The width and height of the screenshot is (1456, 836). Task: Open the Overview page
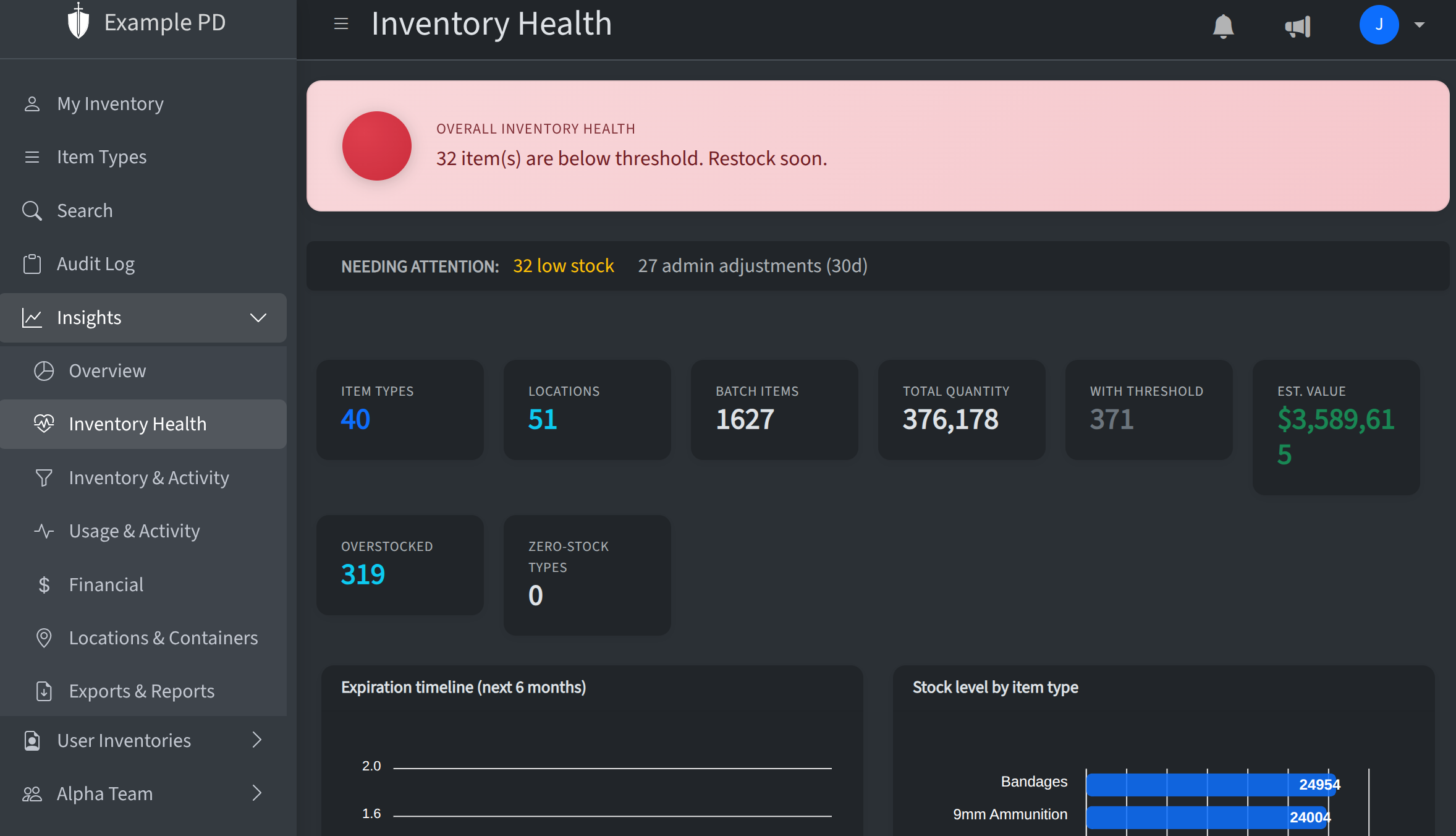(107, 370)
